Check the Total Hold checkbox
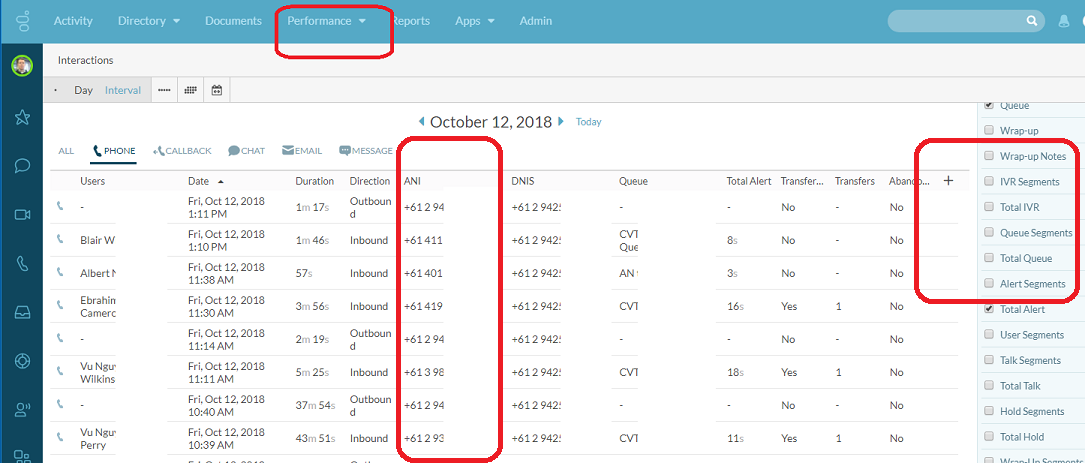This screenshot has height=463, width=1085. pos(989,437)
